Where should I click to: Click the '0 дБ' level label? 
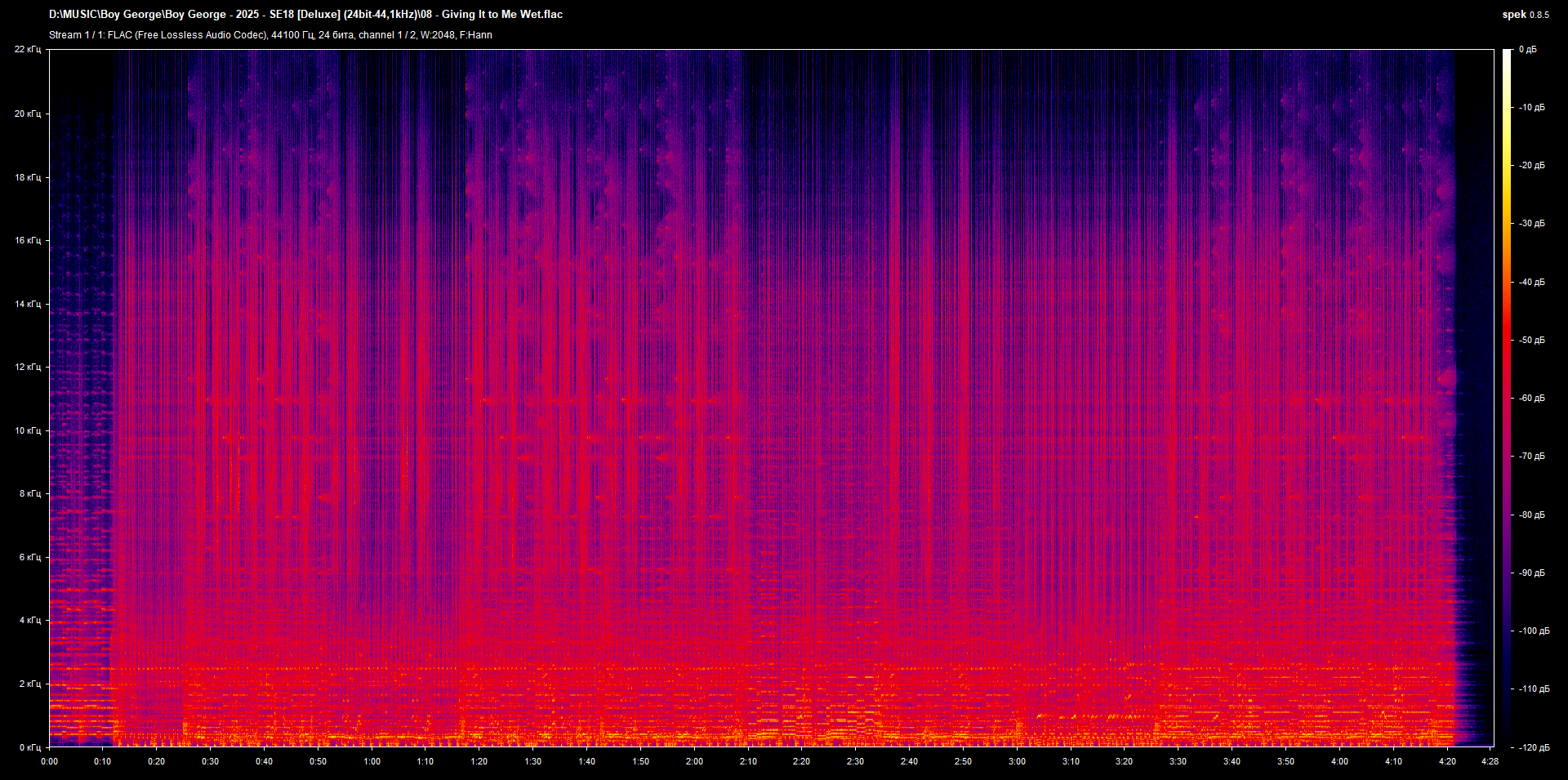pyautogui.click(x=1527, y=50)
